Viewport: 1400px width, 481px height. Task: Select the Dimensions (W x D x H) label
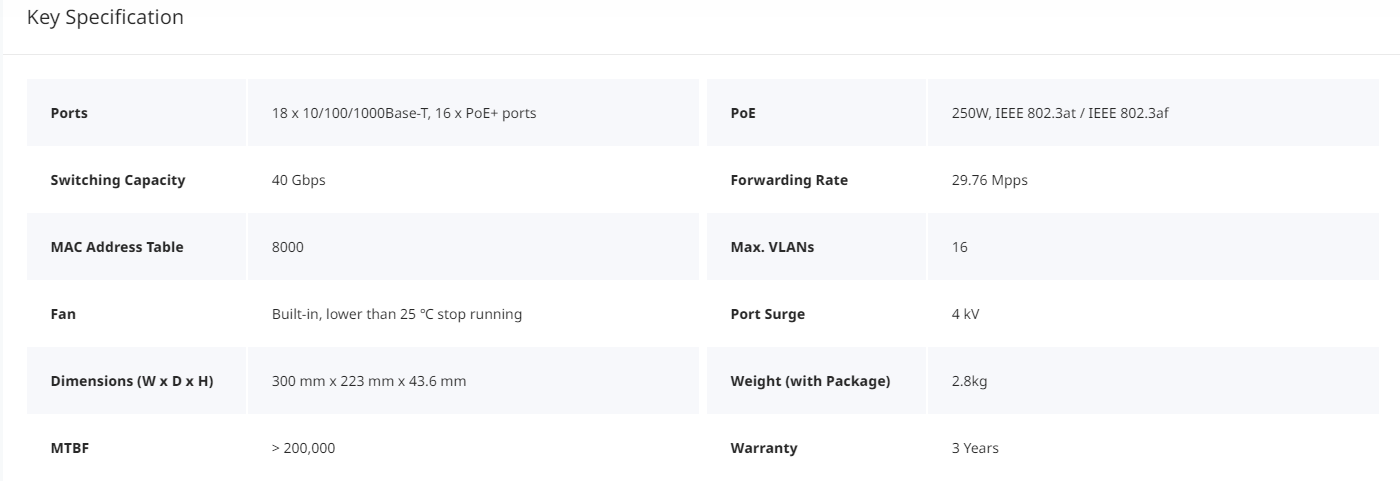[x=132, y=381]
